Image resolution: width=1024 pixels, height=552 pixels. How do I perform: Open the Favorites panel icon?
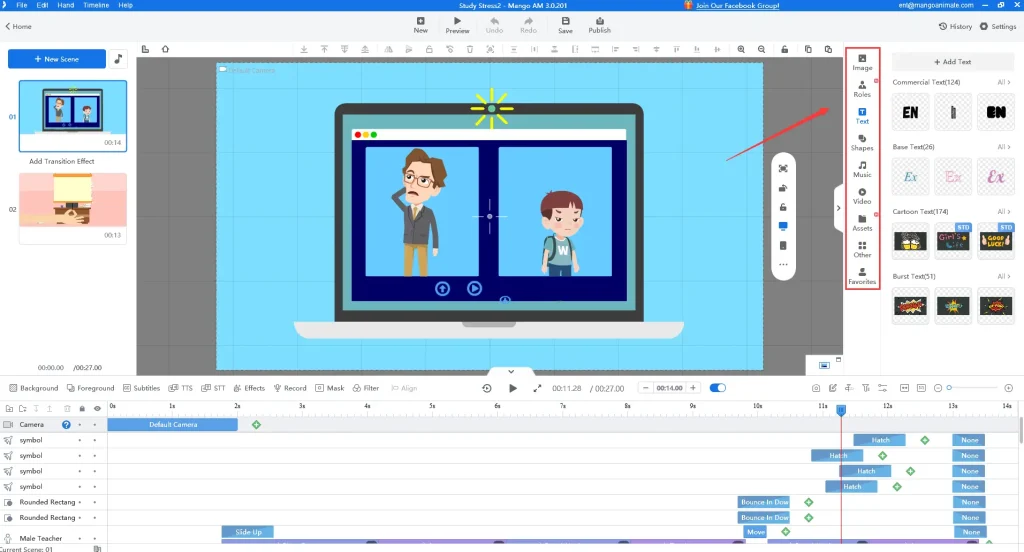pyautogui.click(x=862, y=275)
